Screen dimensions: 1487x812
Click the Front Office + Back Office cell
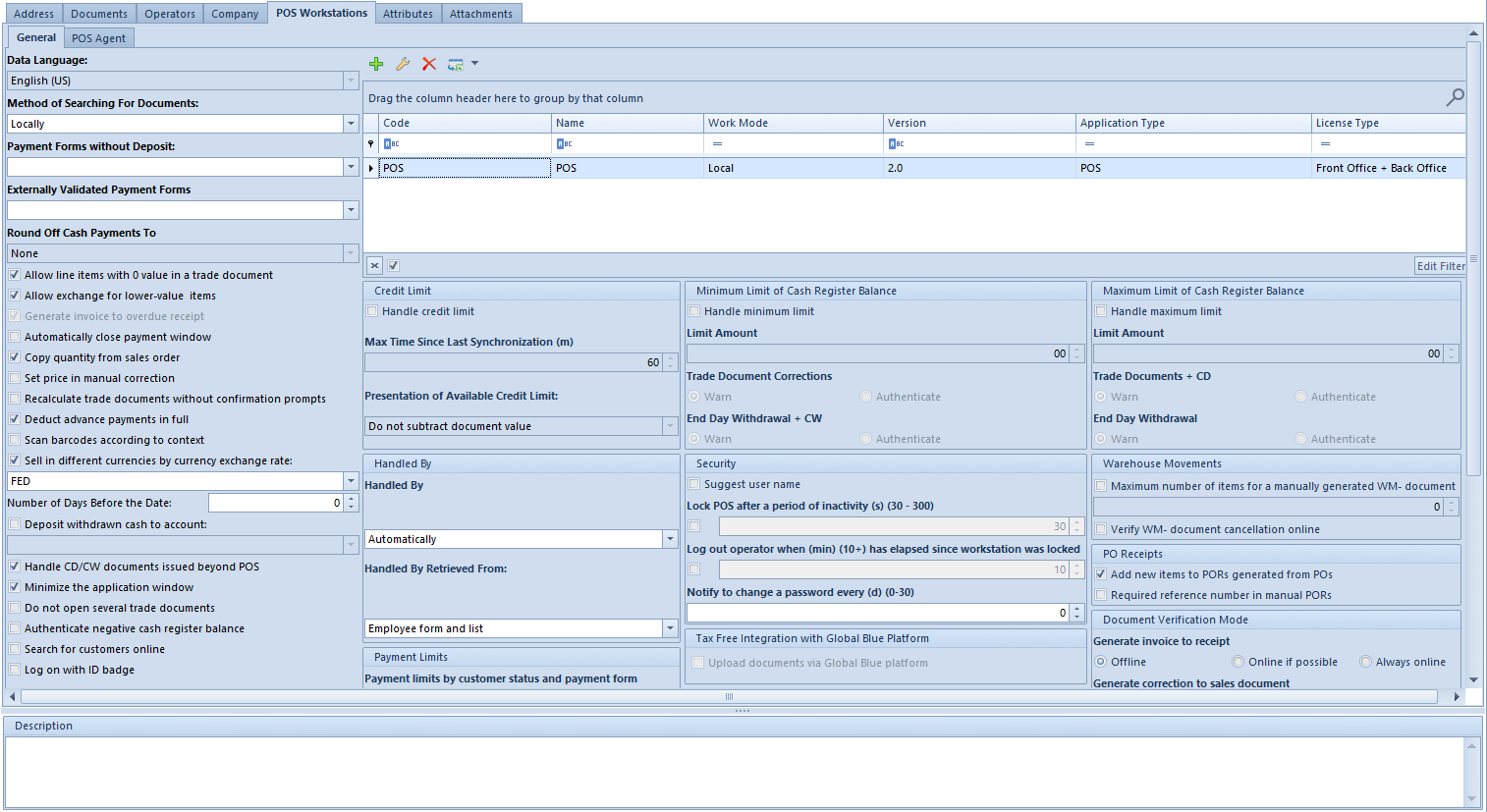1388,168
